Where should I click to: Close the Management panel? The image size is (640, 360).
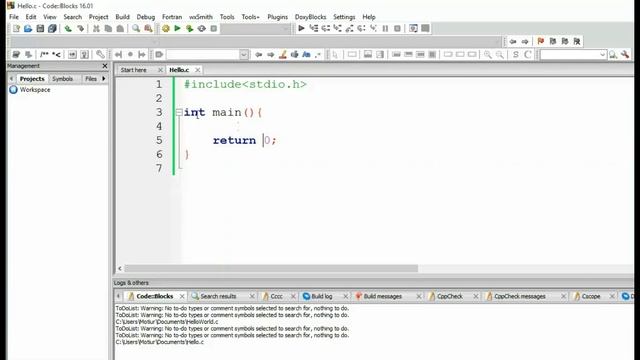pos(105,66)
